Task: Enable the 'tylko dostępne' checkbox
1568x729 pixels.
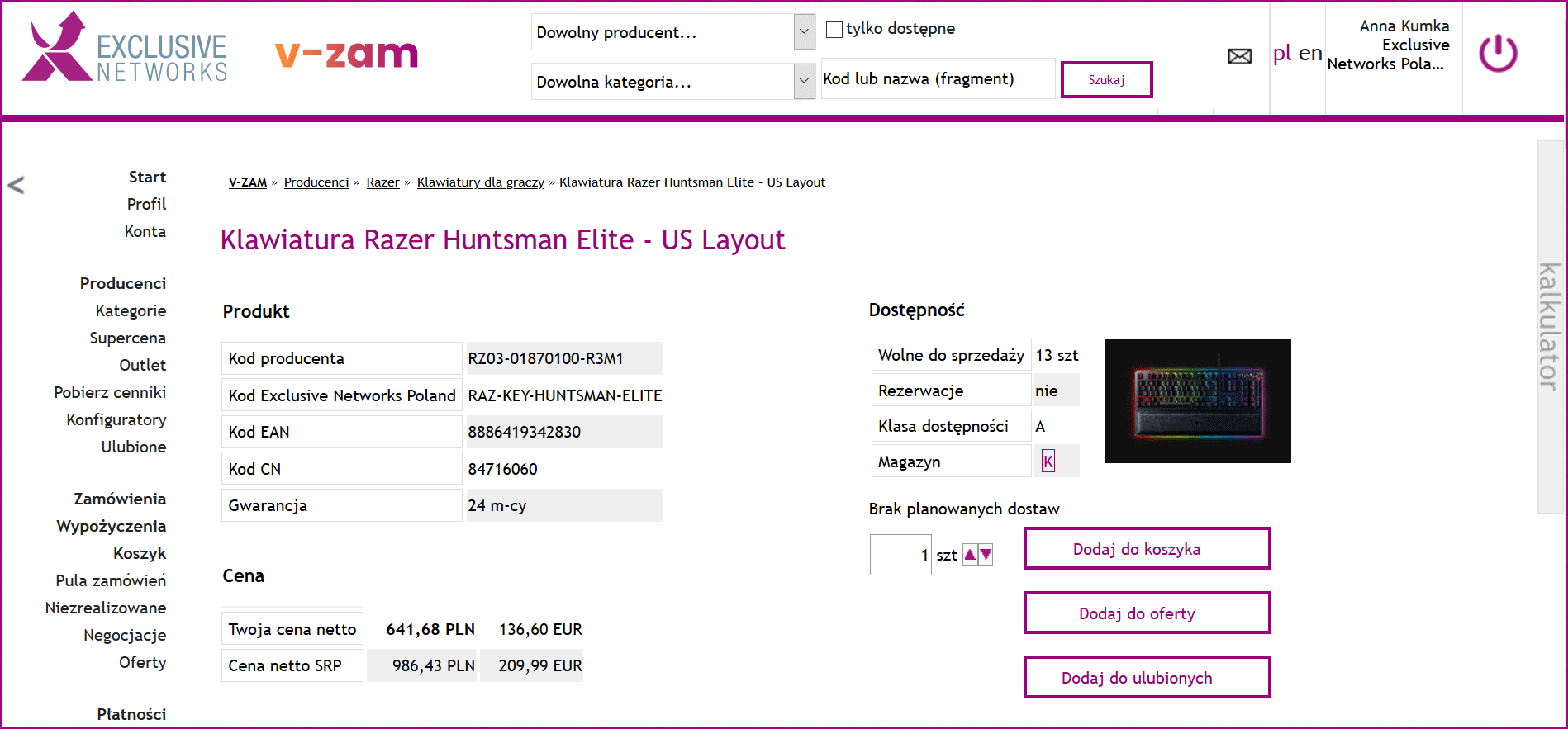Action: (x=834, y=30)
